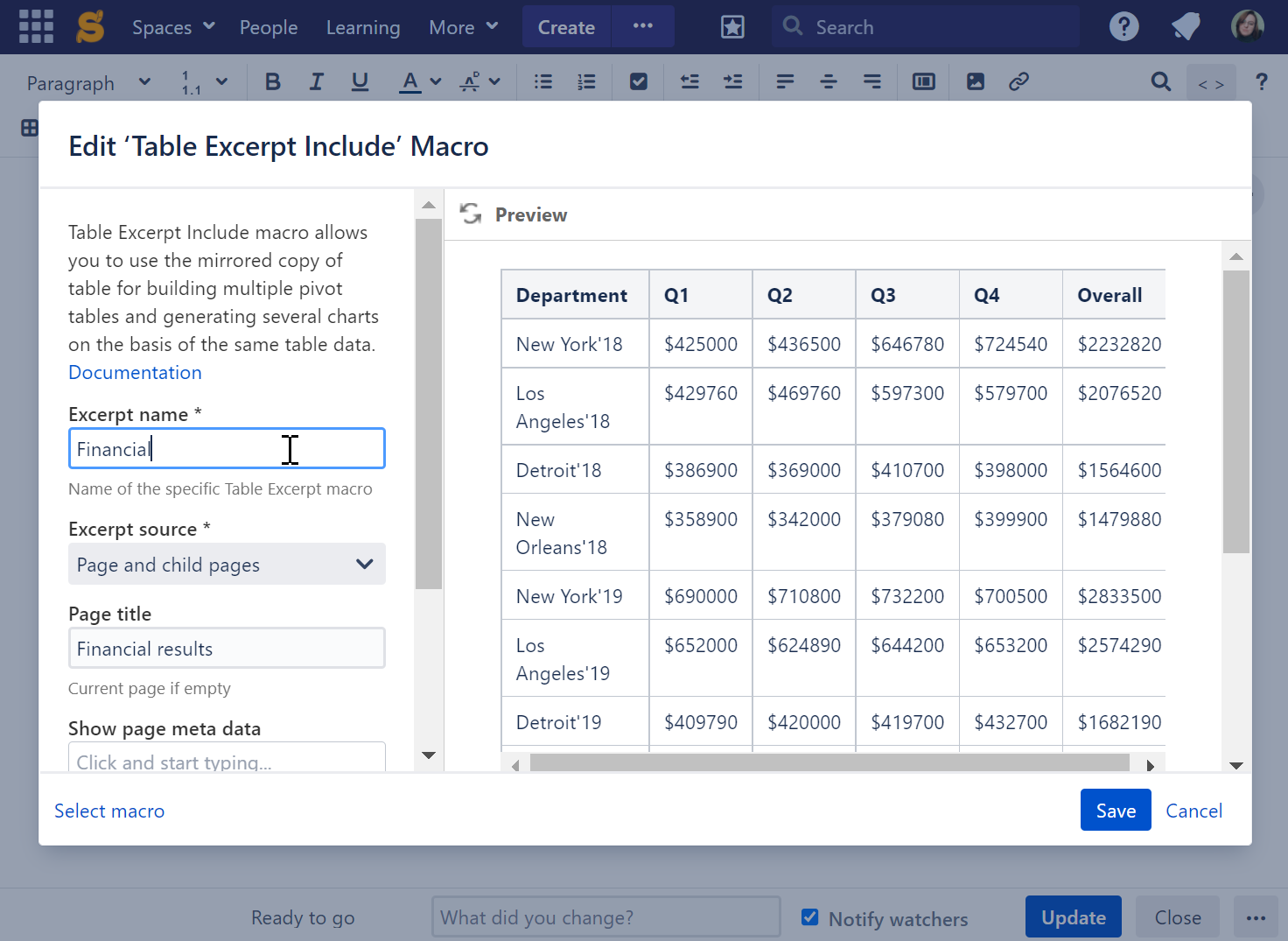This screenshot has height=941, width=1288.
Task: Save the macro settings
Action: point(1115,811)
